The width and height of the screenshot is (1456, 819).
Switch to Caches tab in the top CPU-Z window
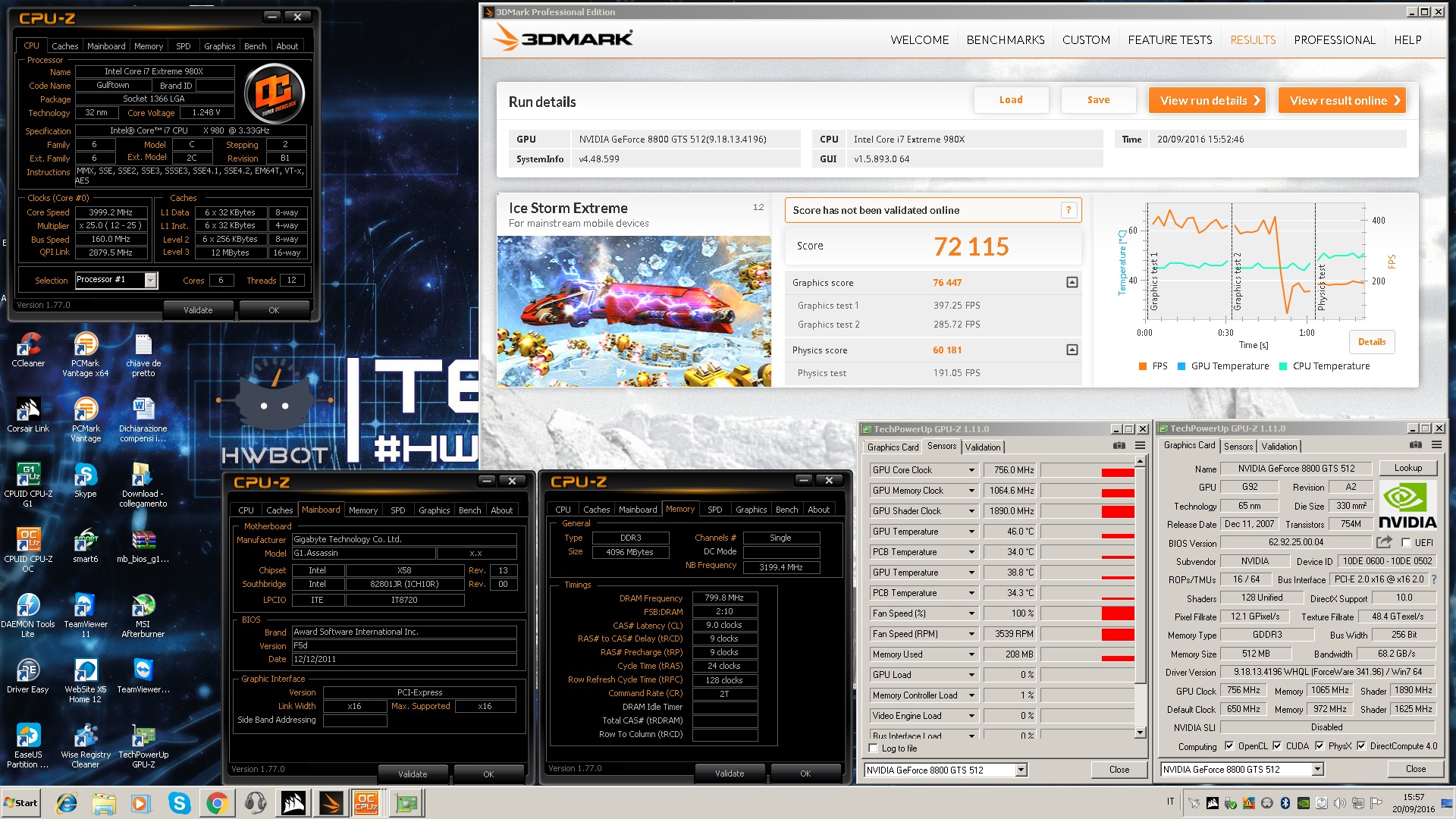[64, 46]
